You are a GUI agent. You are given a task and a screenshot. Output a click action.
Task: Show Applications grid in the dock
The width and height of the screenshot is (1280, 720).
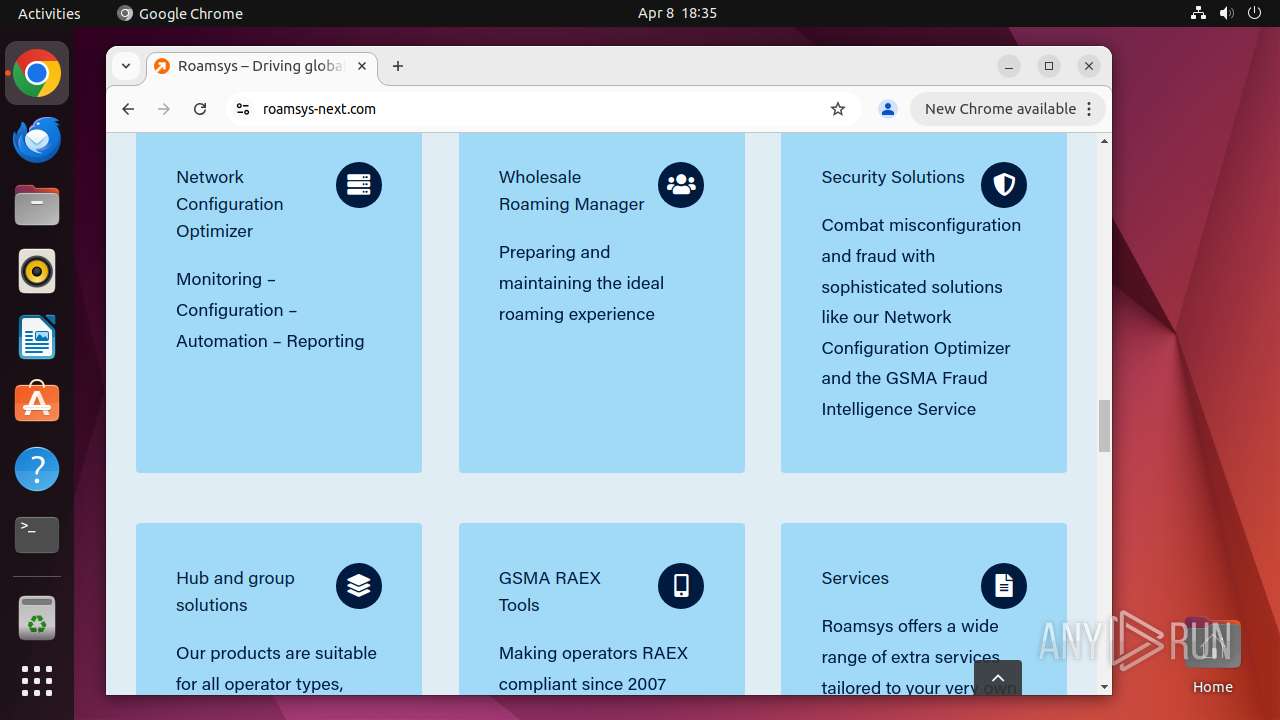coord(37,681)
